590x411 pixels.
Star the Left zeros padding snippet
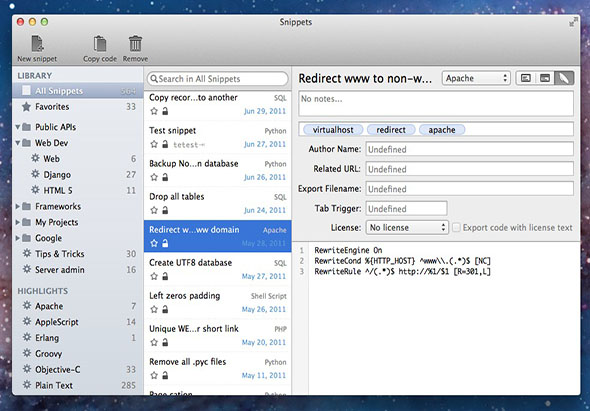[154, 310]
